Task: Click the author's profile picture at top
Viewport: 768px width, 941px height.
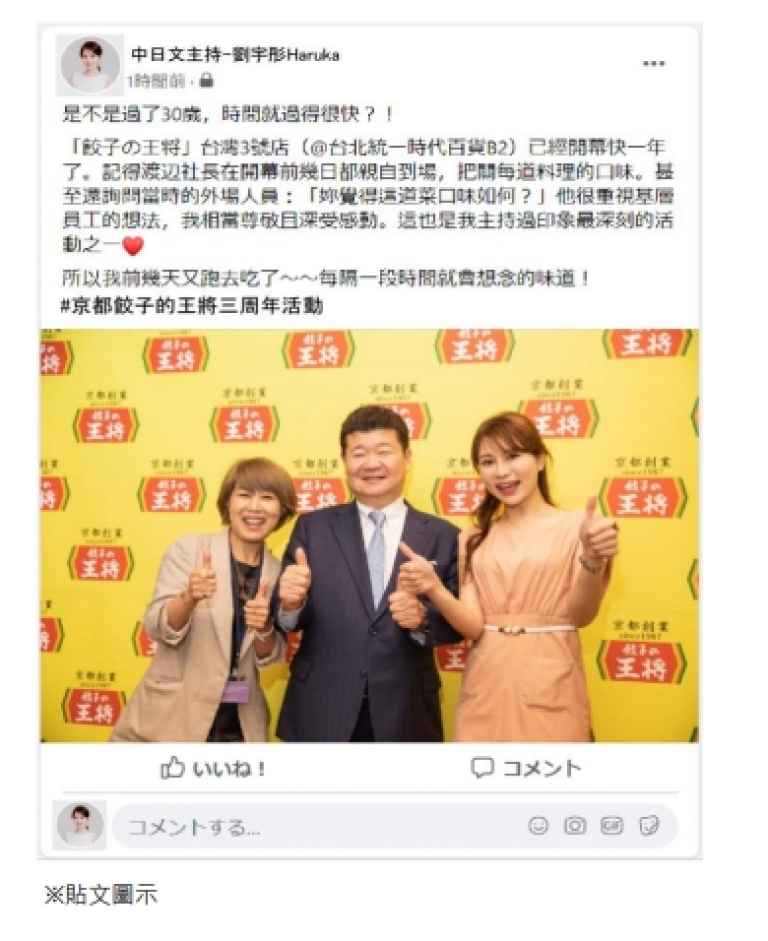Action: point(89,65)
